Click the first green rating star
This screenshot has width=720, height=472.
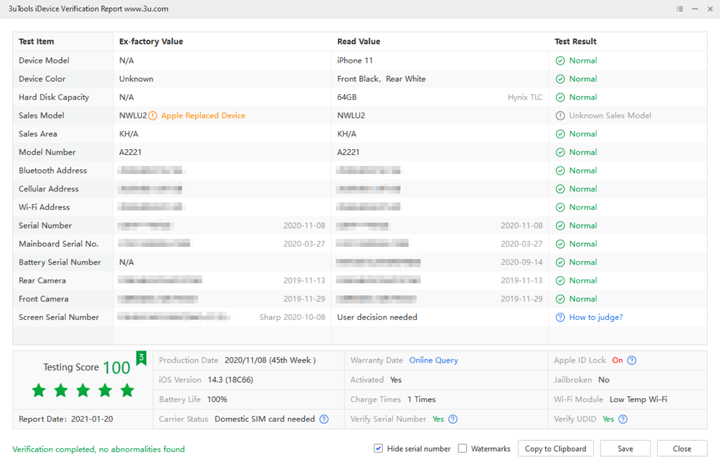pyautogui.click(x=39, y=391)
